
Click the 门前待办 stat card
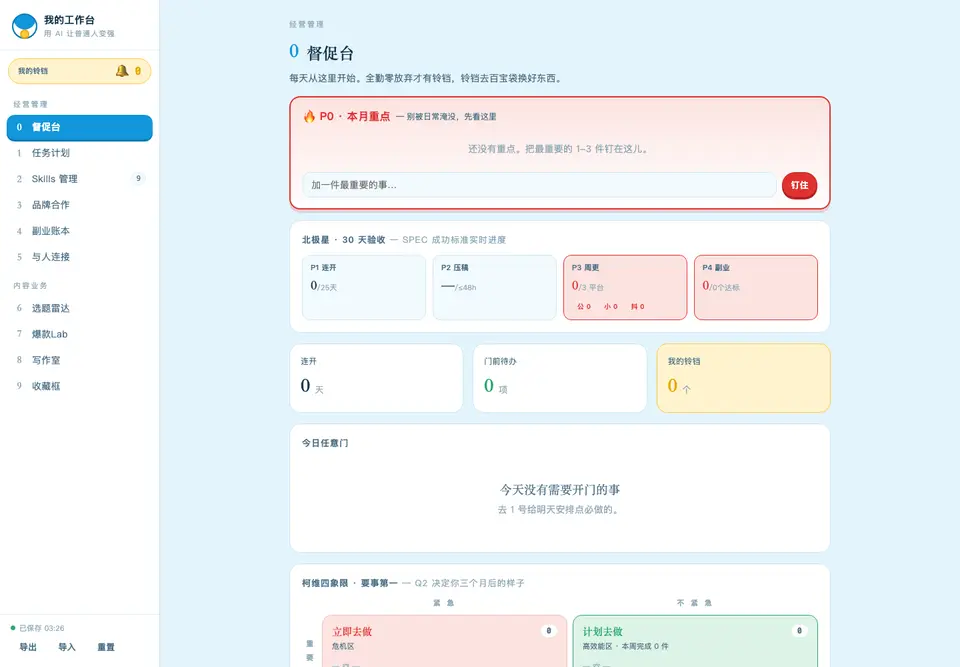click(560, 378)
